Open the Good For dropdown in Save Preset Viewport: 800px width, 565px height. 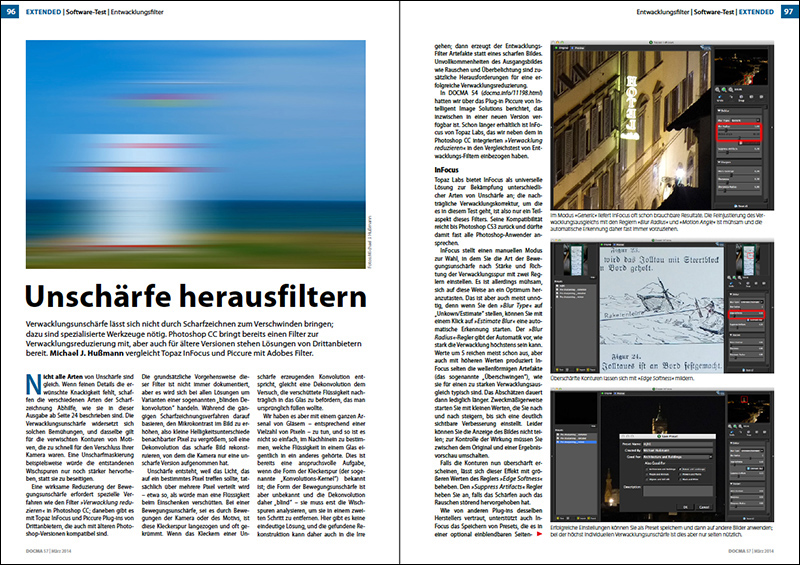[x=678, y=457]
